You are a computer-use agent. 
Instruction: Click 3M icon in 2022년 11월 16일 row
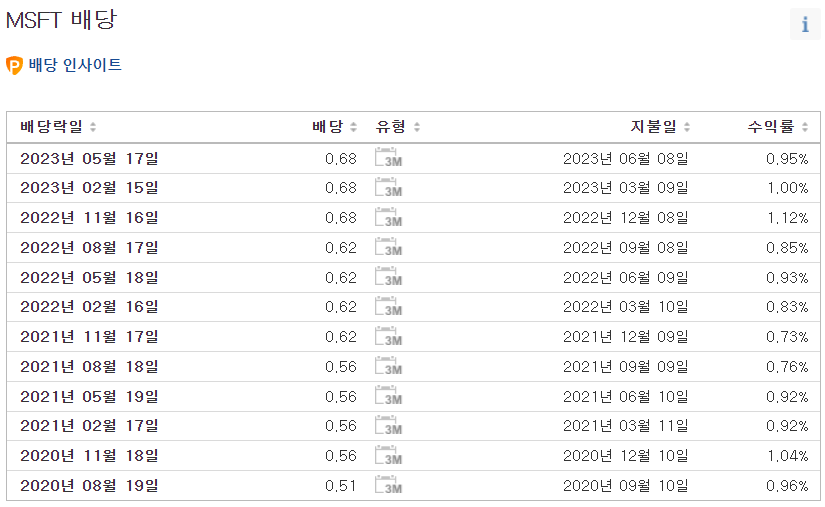pyautogui.click(x=388, y=217)
